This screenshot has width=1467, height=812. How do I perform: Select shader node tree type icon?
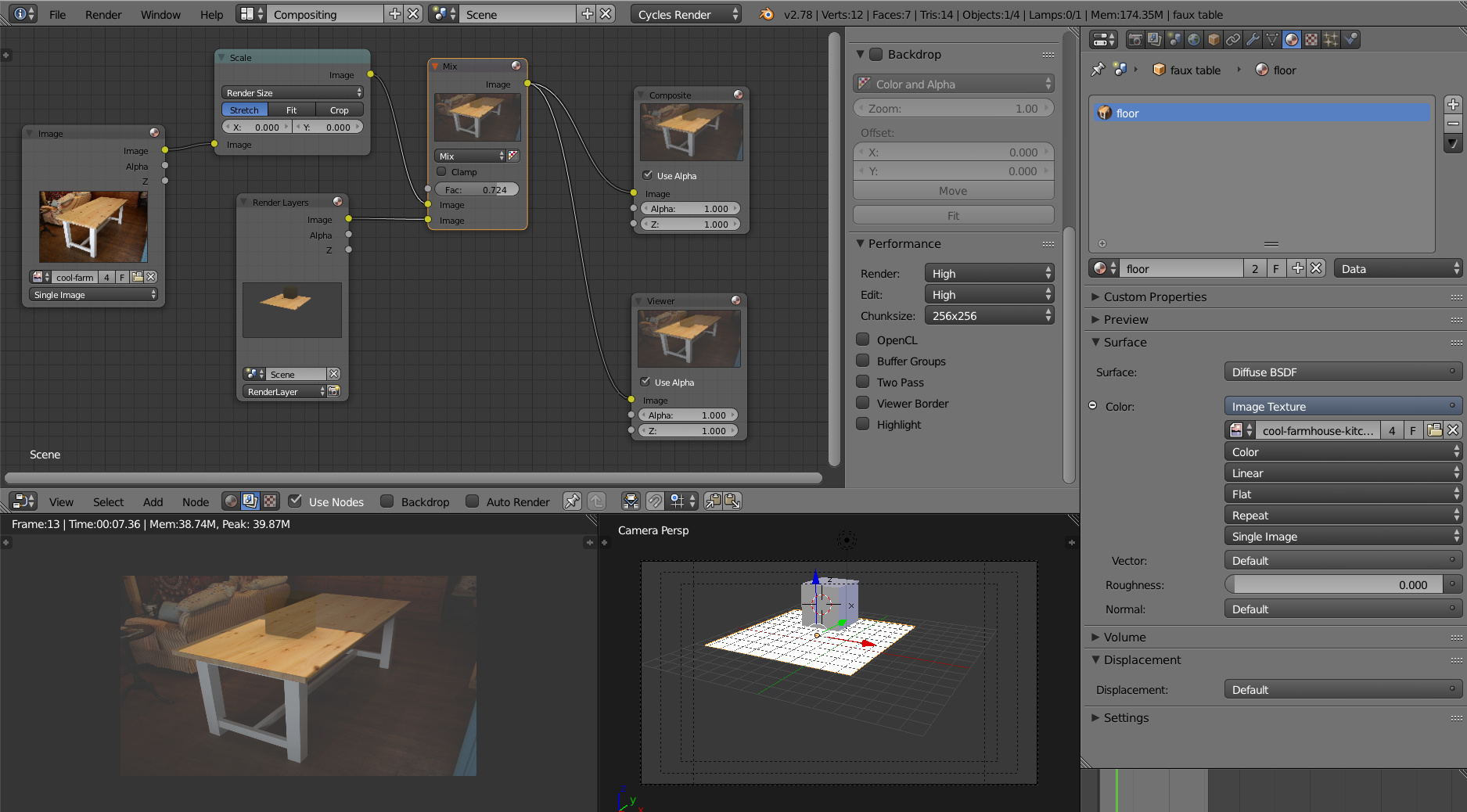(231, 501)
